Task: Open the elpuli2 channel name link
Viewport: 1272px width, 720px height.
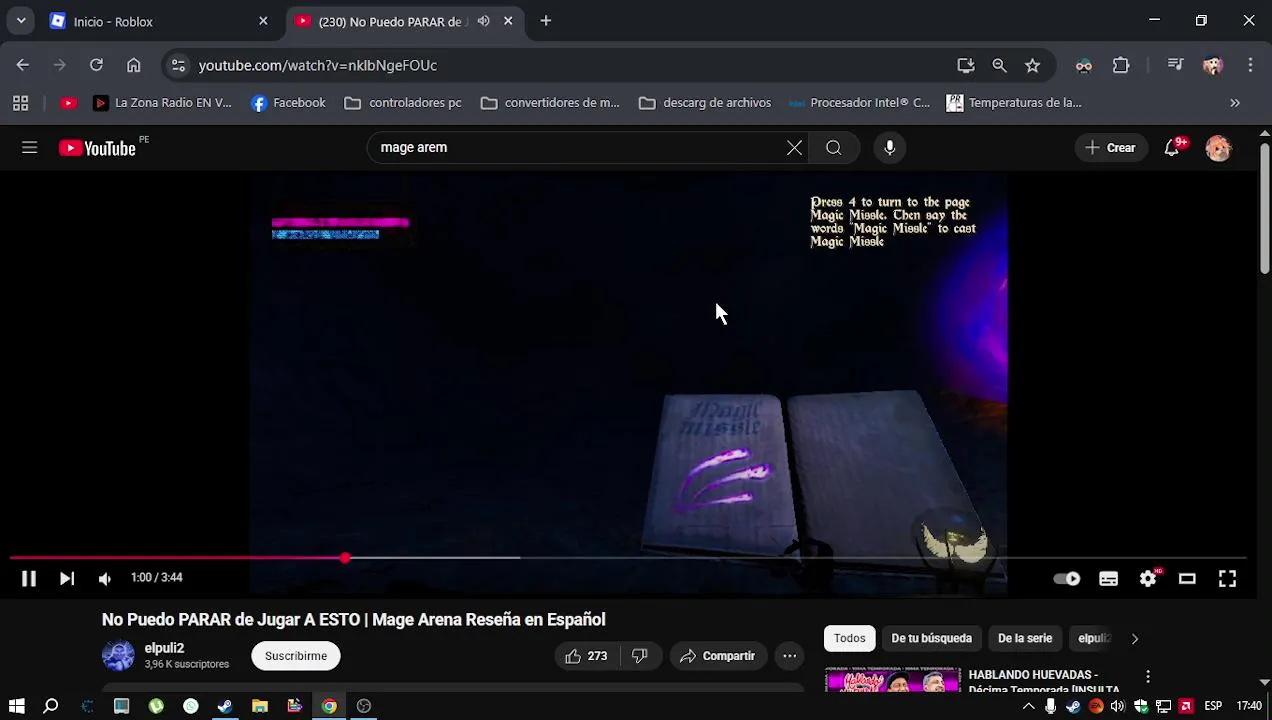Action: coord(164,648)
